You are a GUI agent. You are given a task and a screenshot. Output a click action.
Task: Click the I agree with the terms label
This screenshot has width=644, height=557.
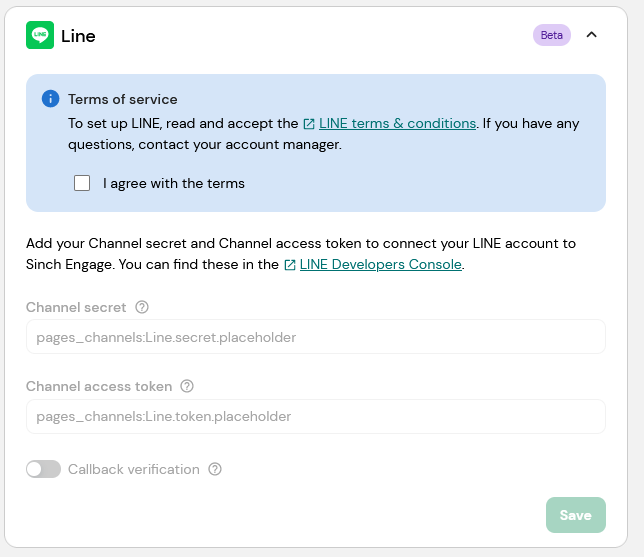pos(174,183)
